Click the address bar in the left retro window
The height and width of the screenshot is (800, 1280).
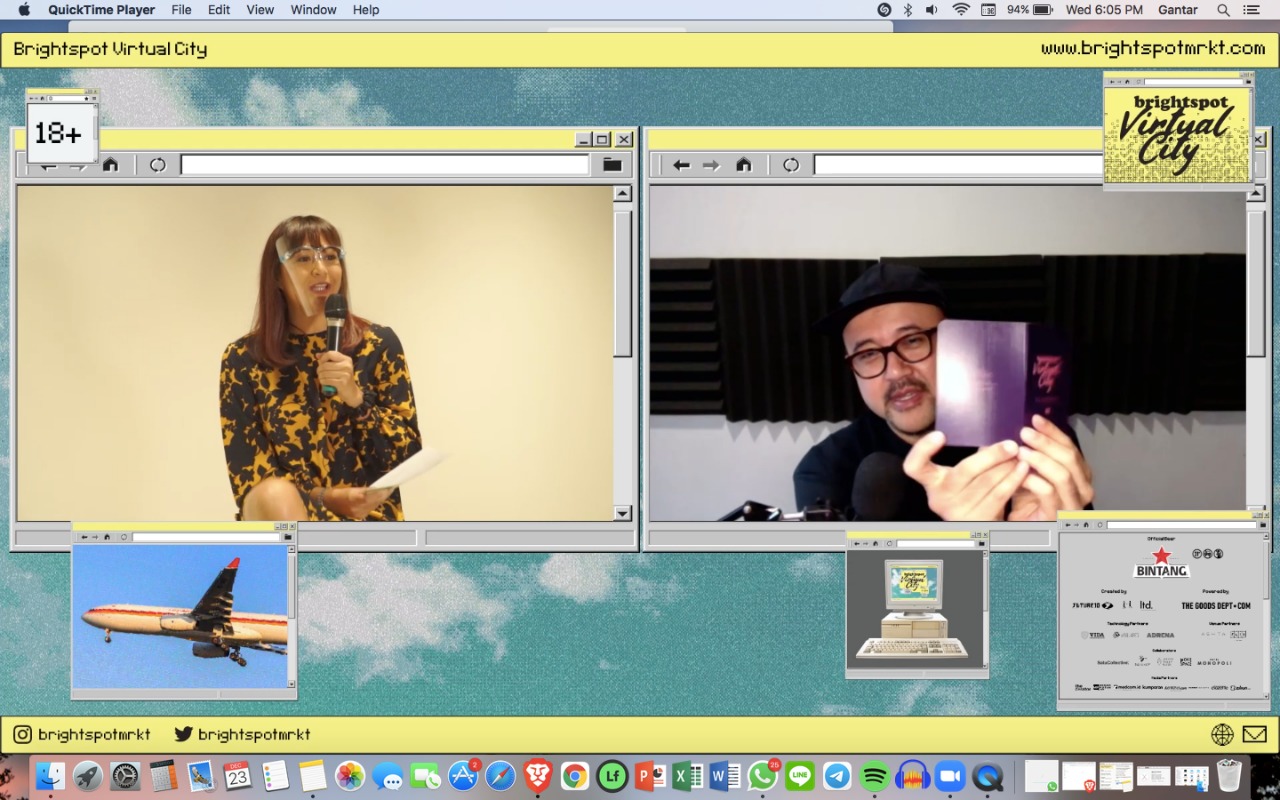(x=385, y=165)
